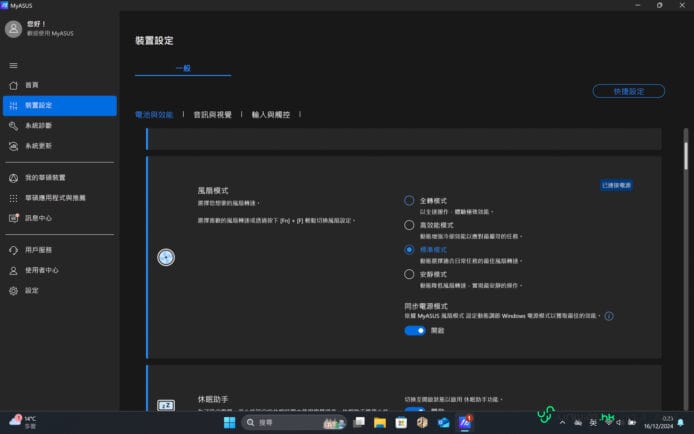Select 高效能模式 fan mode radio button
694x434 pixels.
[409, 226]
